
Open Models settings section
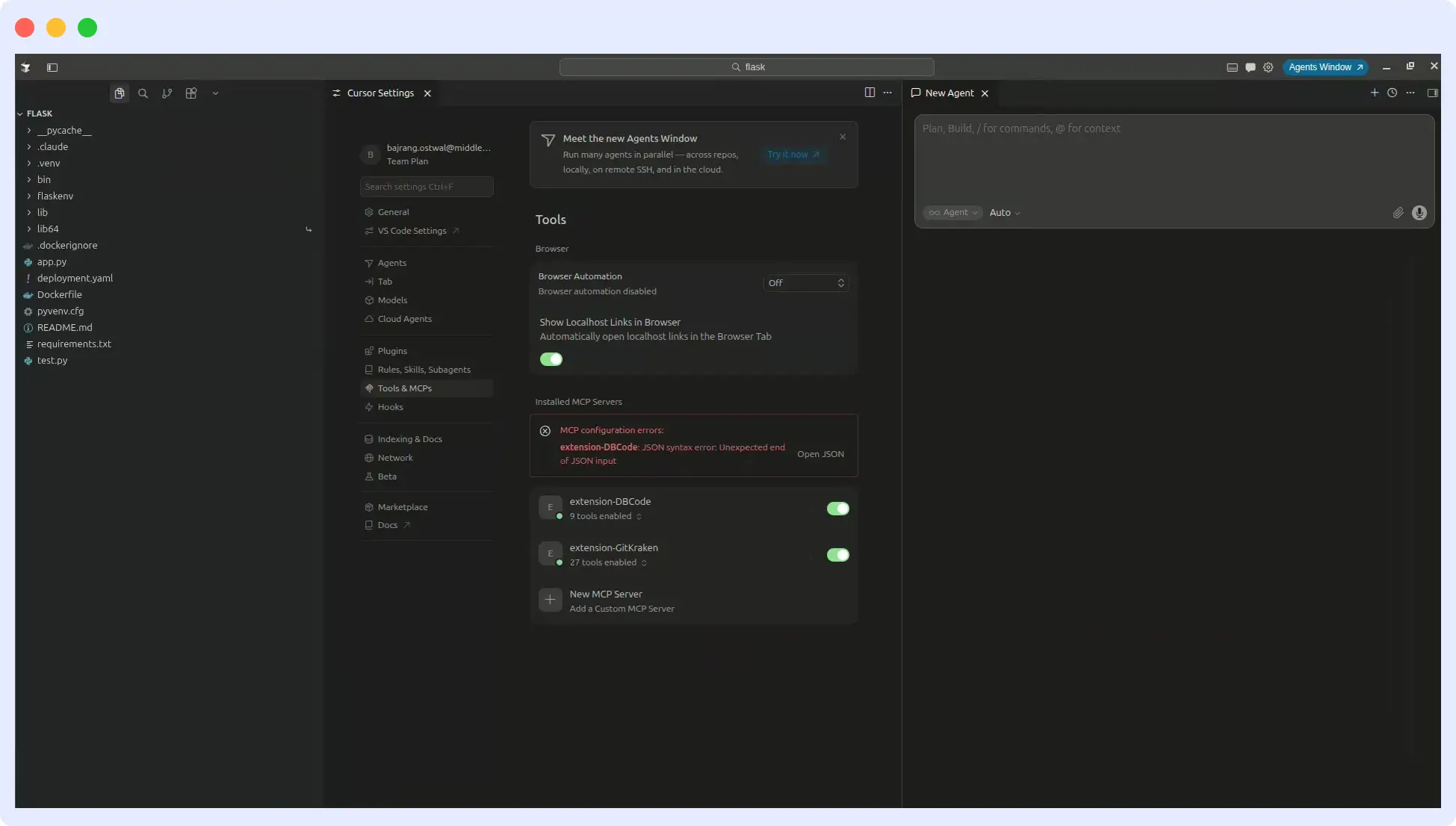(x=427, y=300)
